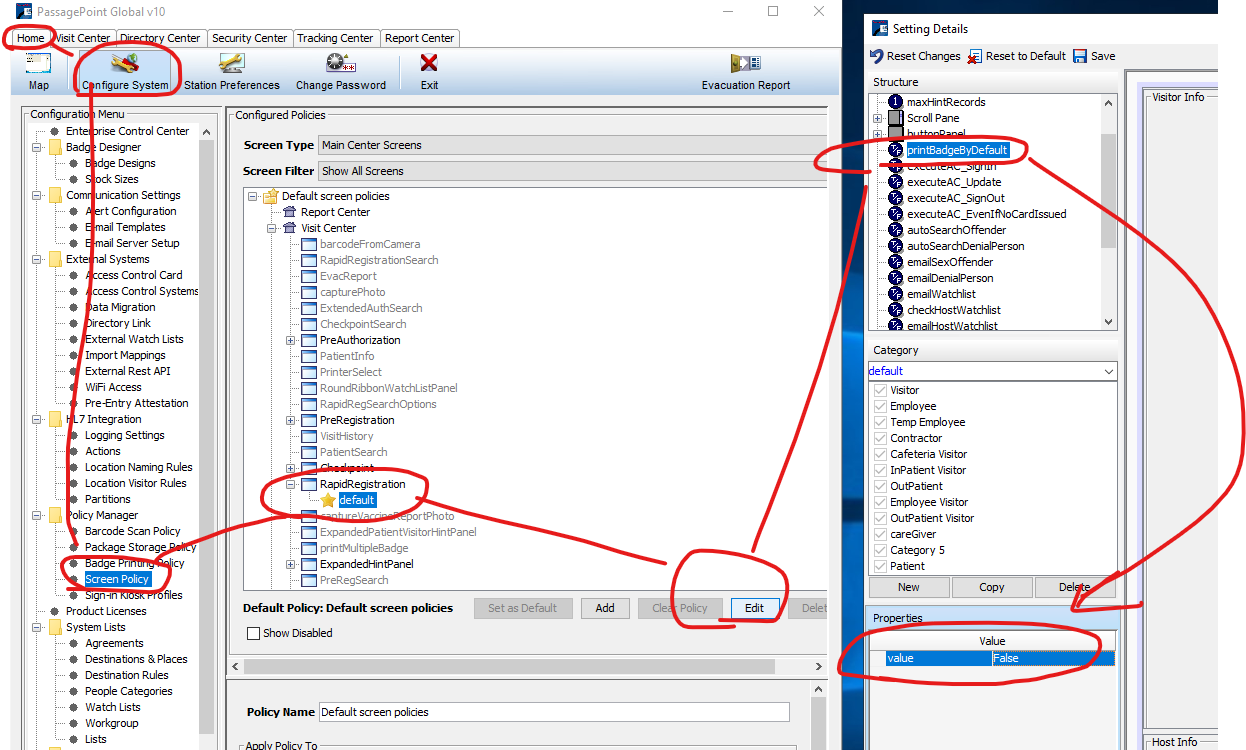Click the Add policy button
Viewport: 1246px width, 750px height.
pyautogui.click(x=605, y=608)
